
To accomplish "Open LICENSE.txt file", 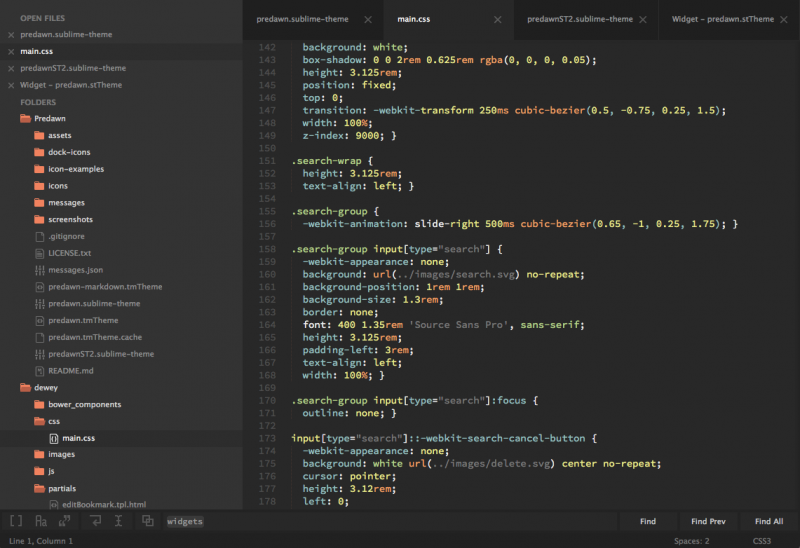I will [70, 253].
